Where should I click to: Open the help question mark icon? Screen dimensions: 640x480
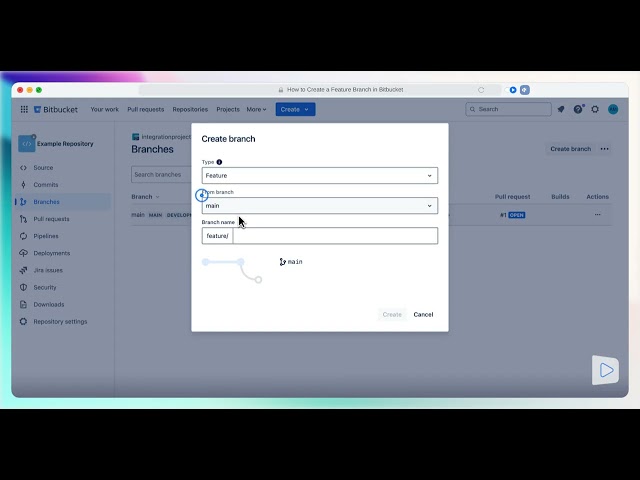pos(578,109)
